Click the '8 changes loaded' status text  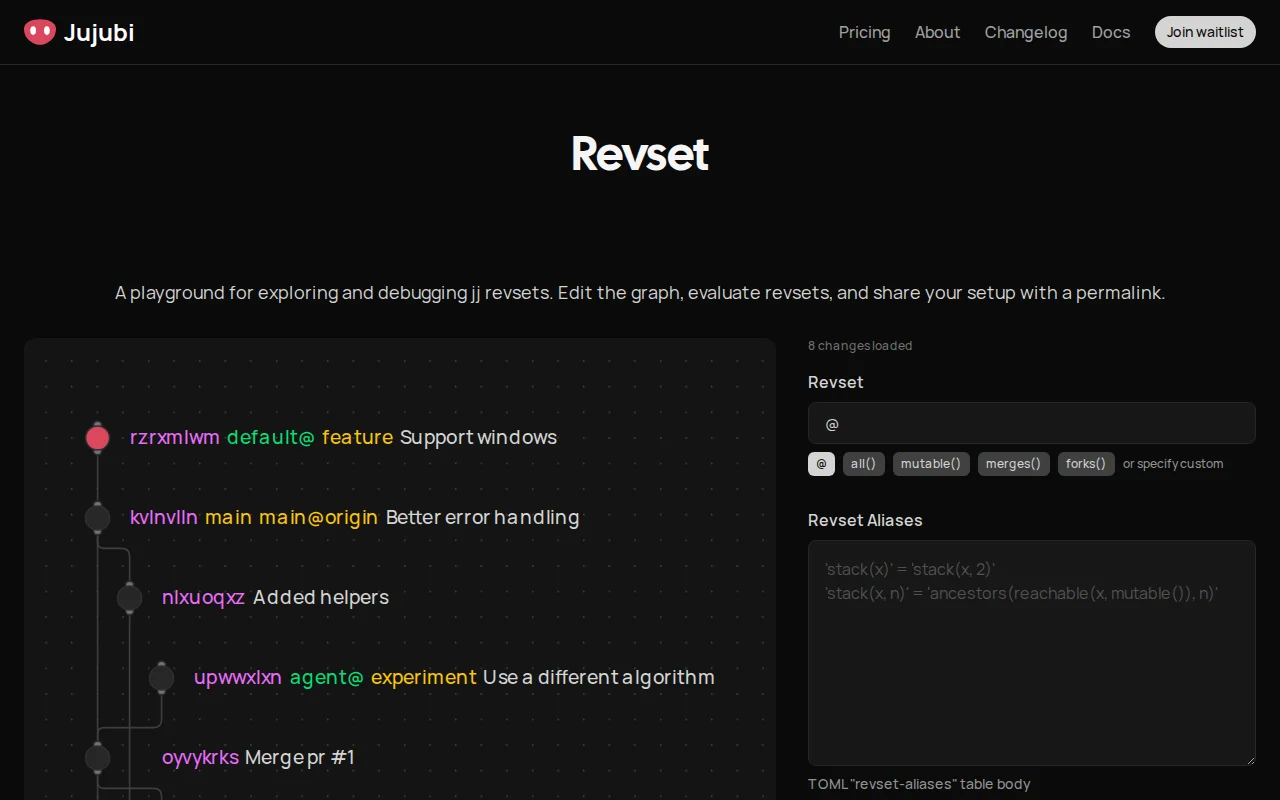point(860,346)
